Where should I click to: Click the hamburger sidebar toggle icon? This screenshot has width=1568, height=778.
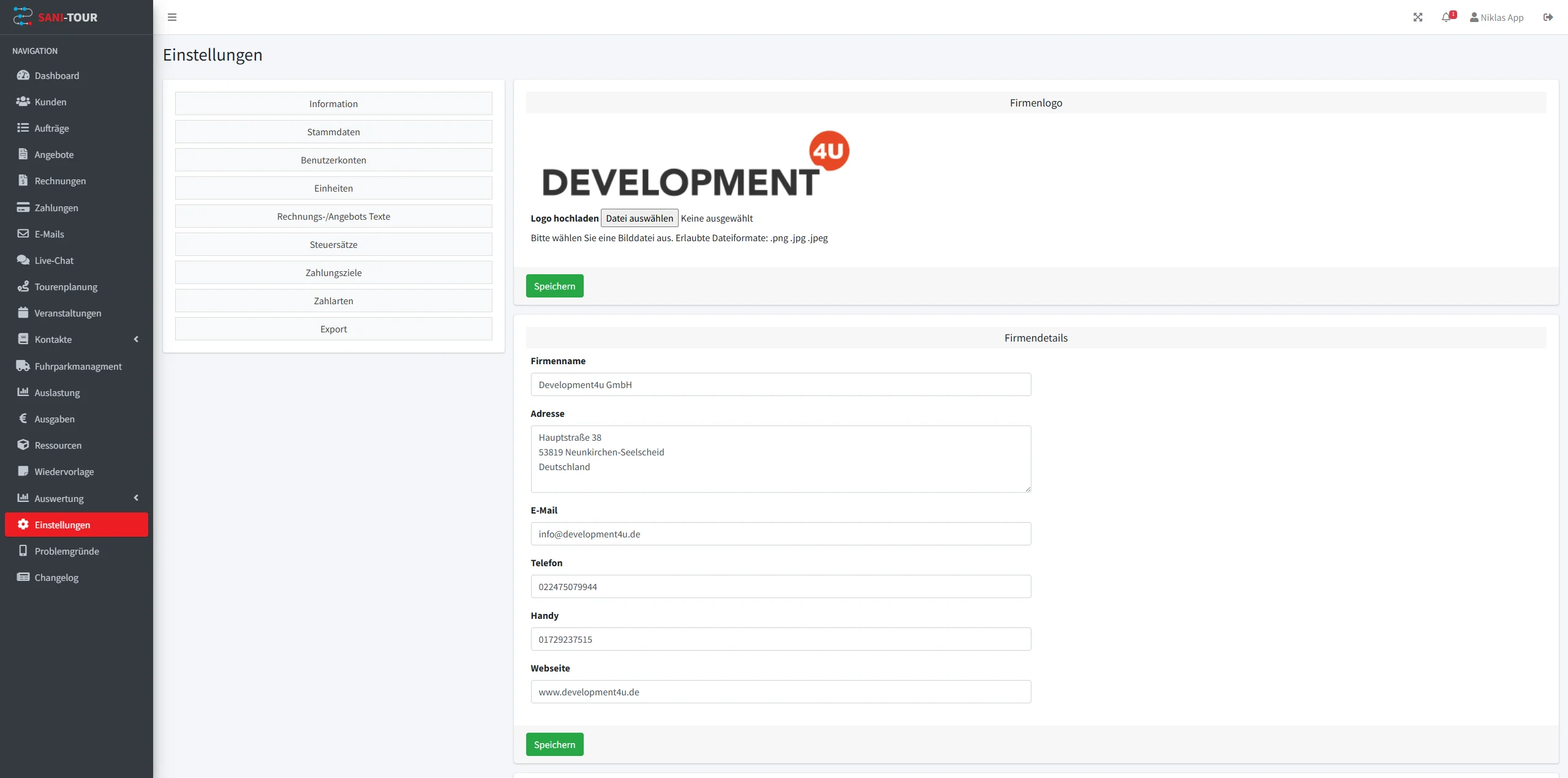pos(172,17)
